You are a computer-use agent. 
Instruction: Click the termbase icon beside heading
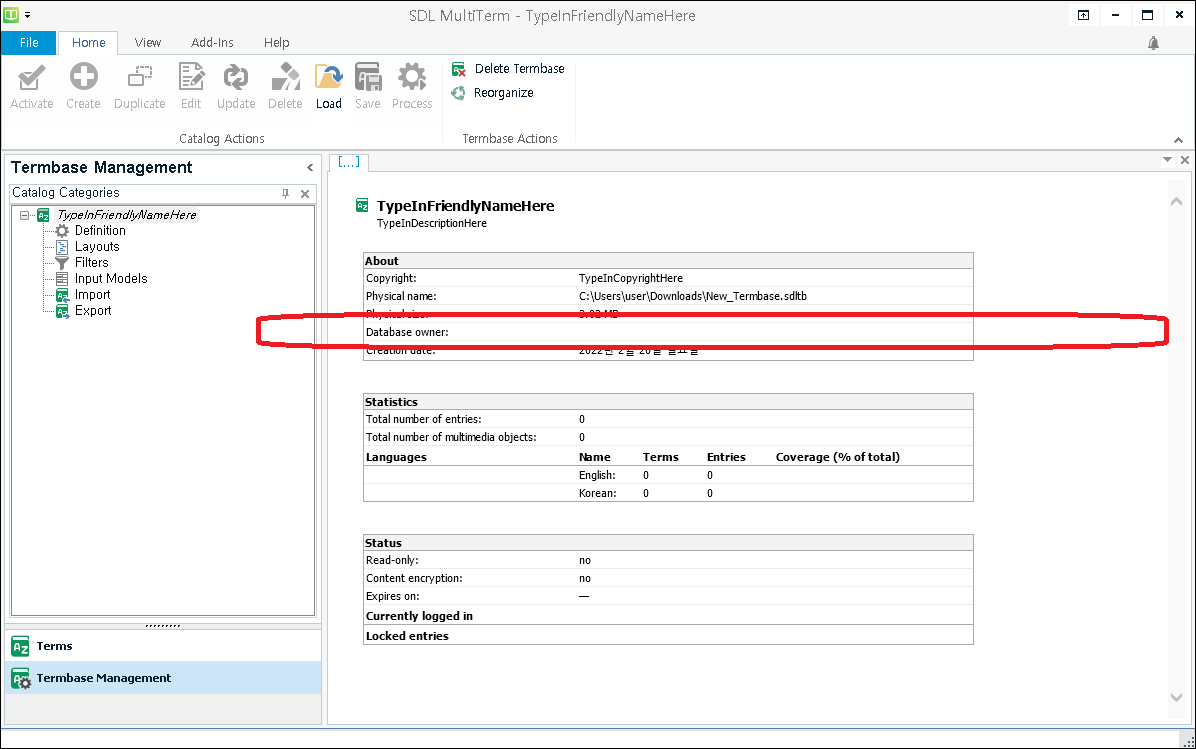[362, 205]
